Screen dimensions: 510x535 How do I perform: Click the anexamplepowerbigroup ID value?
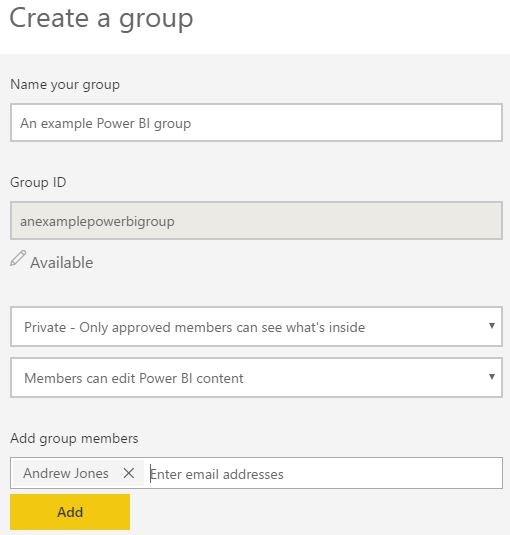(x=97, y=221)
